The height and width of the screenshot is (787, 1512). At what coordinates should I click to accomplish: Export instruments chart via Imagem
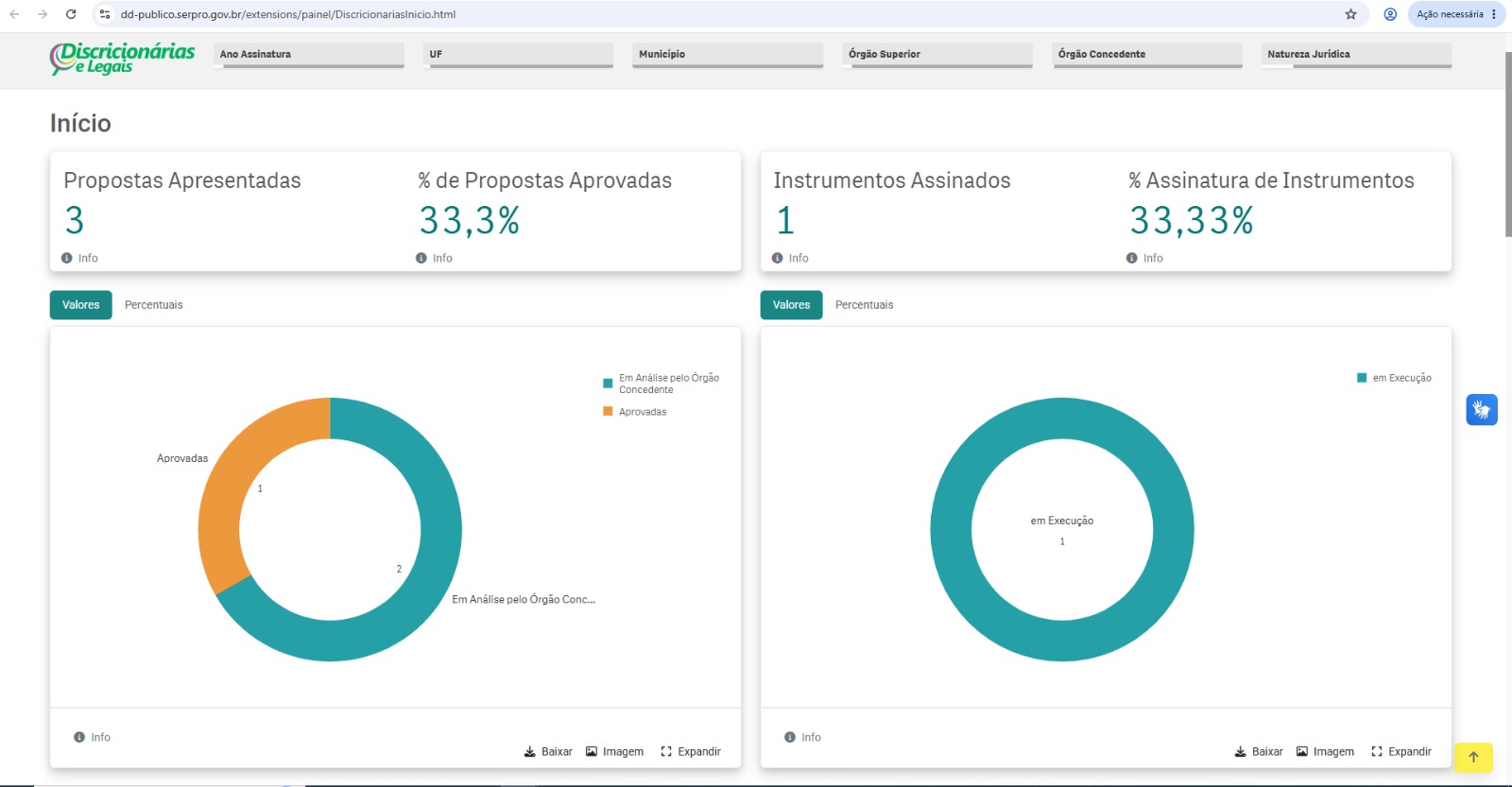pyautogui.click(x=1325, y=752)
